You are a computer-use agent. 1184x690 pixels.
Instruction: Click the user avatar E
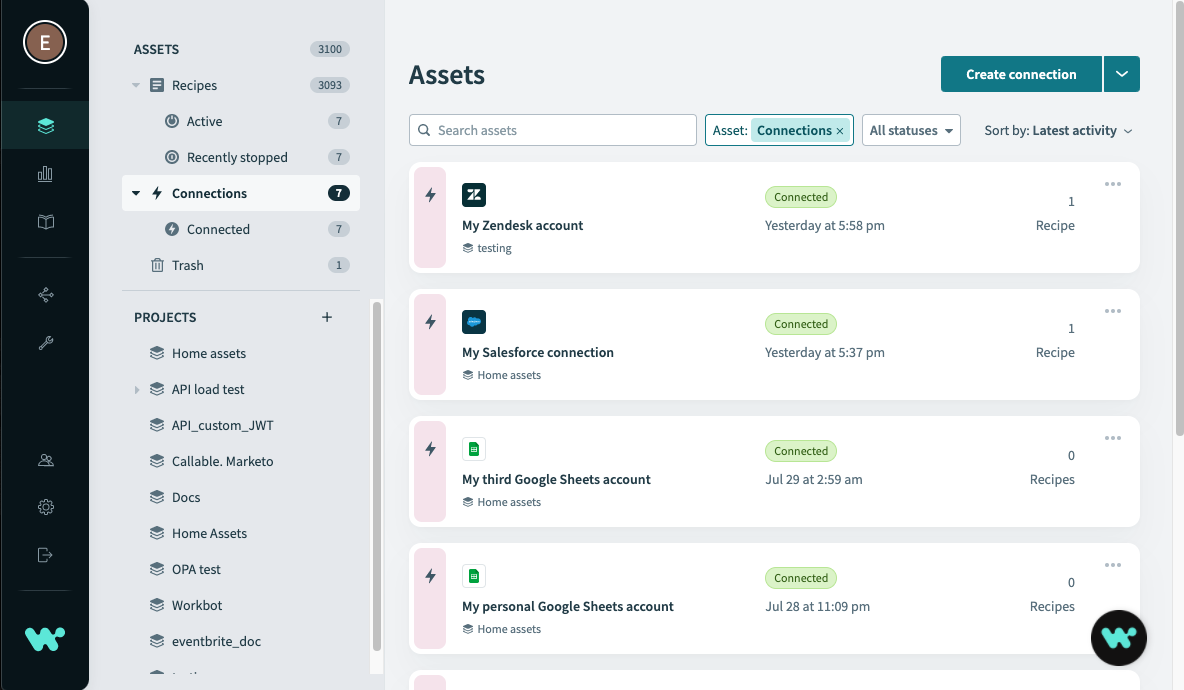coord(45,43)
